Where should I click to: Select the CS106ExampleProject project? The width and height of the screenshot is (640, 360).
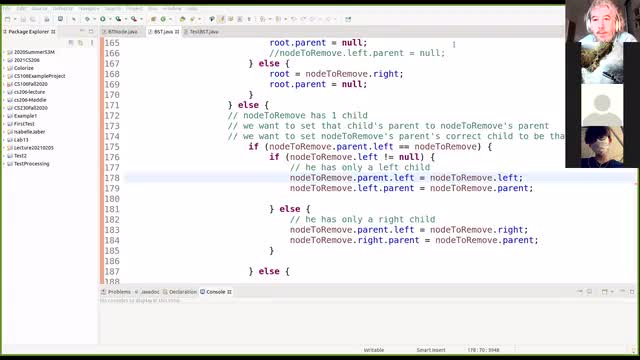39,76
